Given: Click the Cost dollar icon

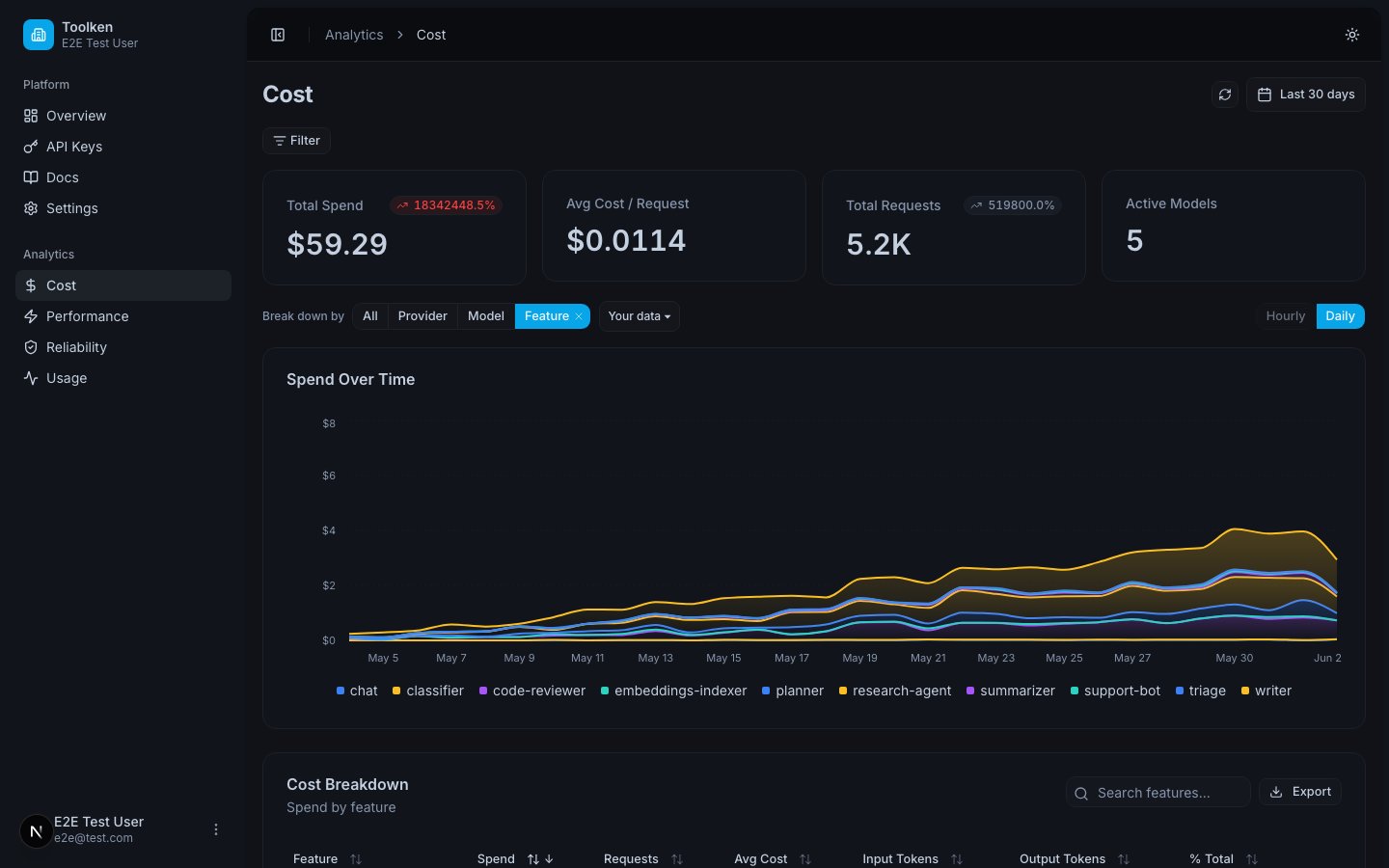Looking at the screenshot, I should pyautogui.click(x=31, y=285).
